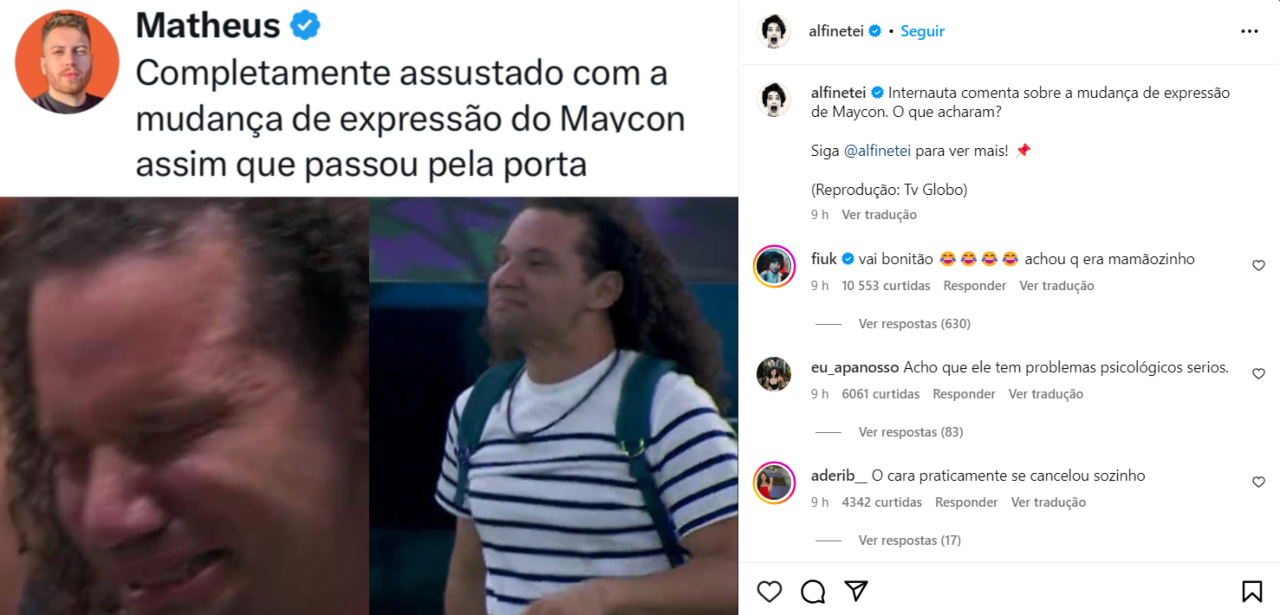Save post with bookmark icon
Image resolution: width=1280 pixels, height=615 pixels.
1251,591
